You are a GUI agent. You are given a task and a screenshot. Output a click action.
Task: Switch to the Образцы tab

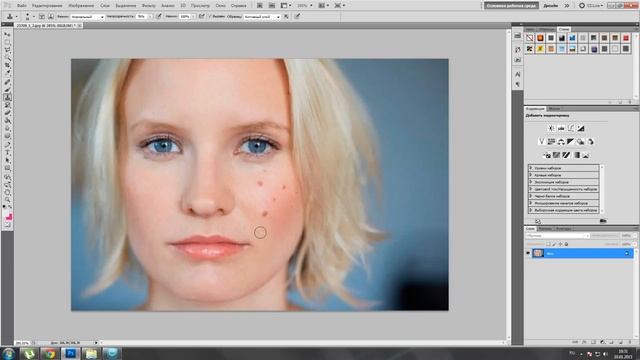[546, 29]
